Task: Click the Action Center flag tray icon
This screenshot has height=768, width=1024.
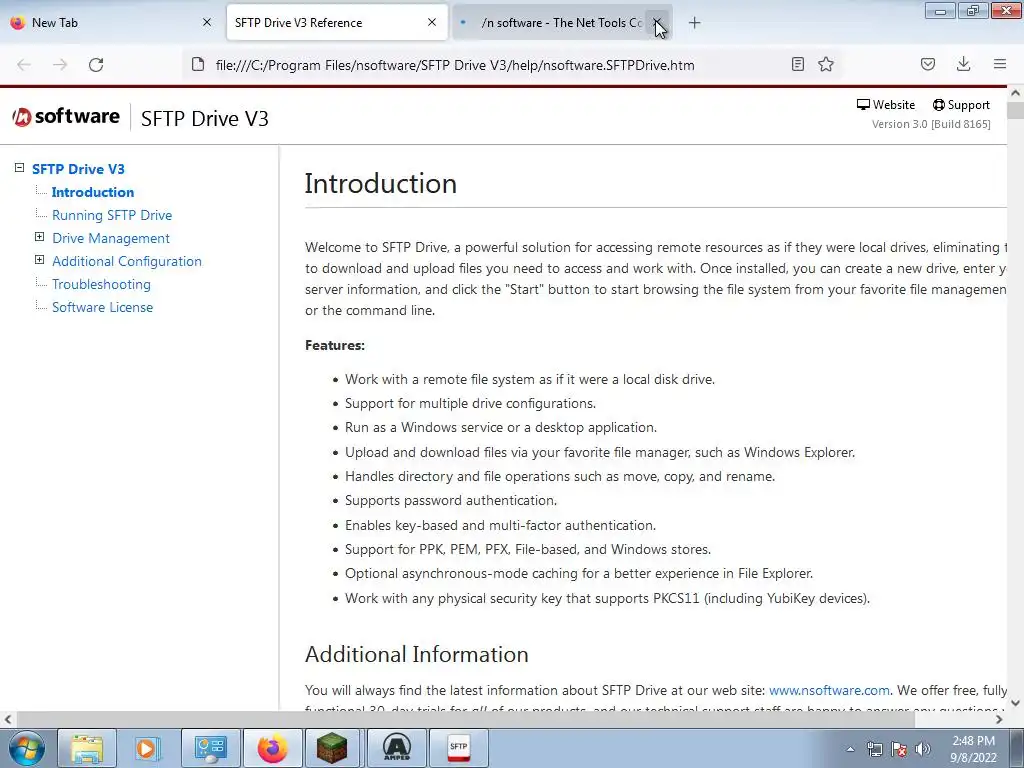Action: (x=899, y=749)
